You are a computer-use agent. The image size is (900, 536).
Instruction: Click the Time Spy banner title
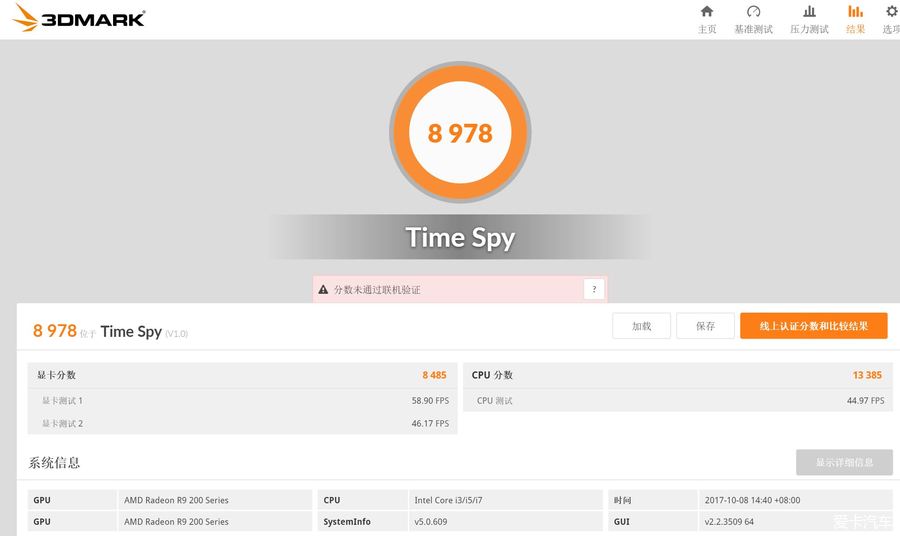[460, 238]
